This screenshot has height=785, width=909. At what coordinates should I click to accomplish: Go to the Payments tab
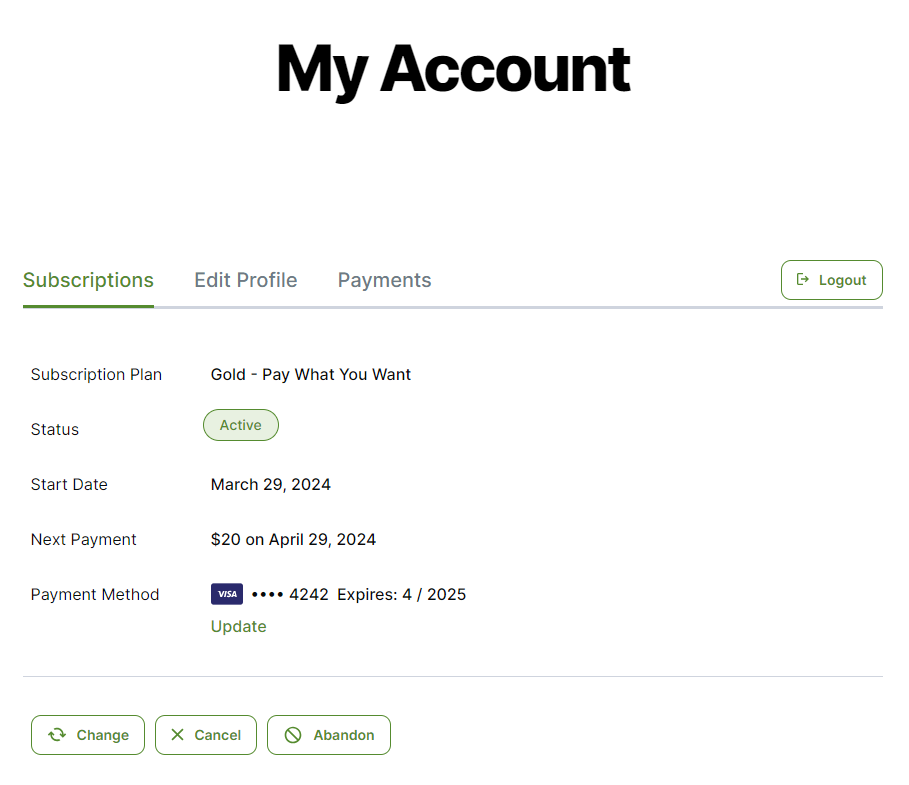point(384,280)
